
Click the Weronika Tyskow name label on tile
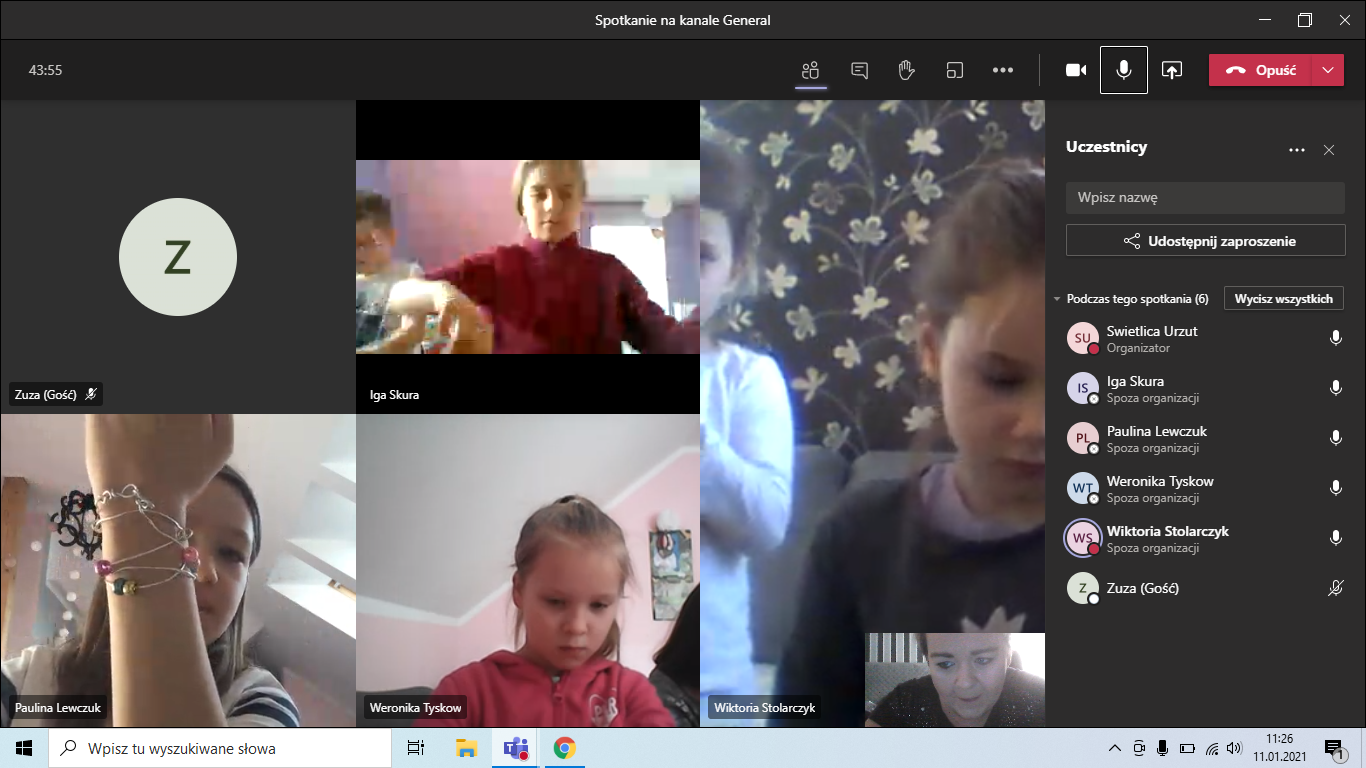click(415, 708)
